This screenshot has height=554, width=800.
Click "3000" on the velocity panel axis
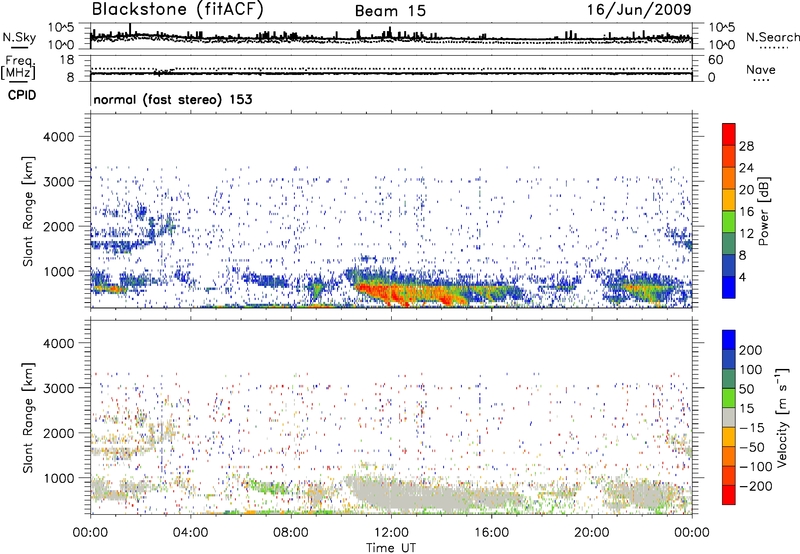(x=59, y=388)
